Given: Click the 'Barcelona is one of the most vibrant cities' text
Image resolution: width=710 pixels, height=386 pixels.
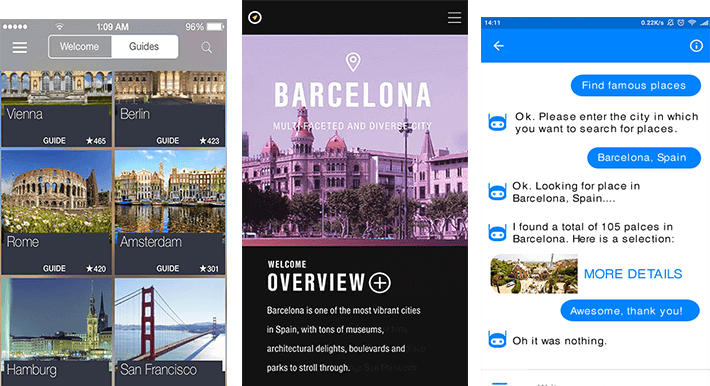Looking at the screenshot, I should (x=344, y=310).
